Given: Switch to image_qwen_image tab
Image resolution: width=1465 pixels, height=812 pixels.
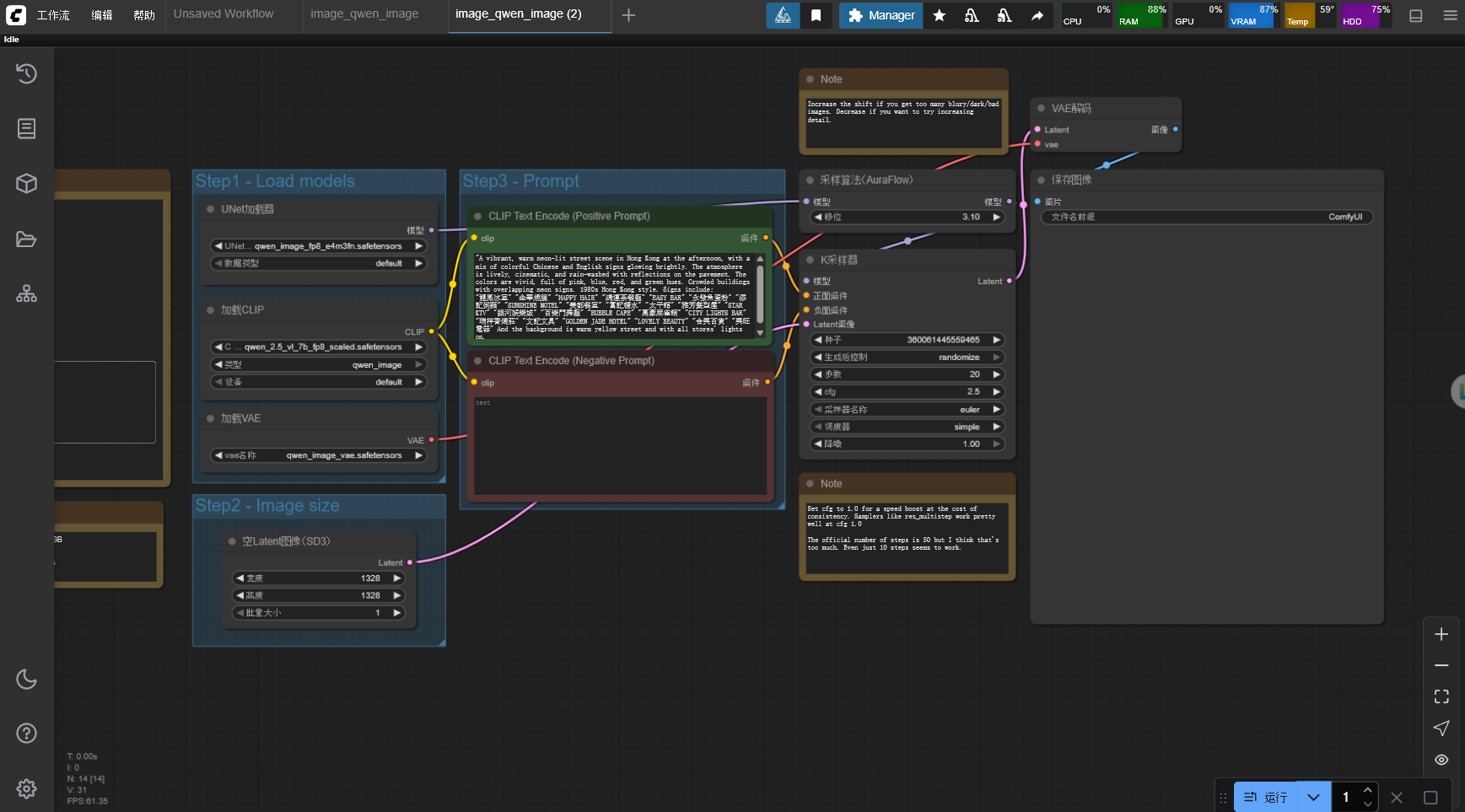Looking at the screenshot, I should pyautogui.click(x=364, y=14).
